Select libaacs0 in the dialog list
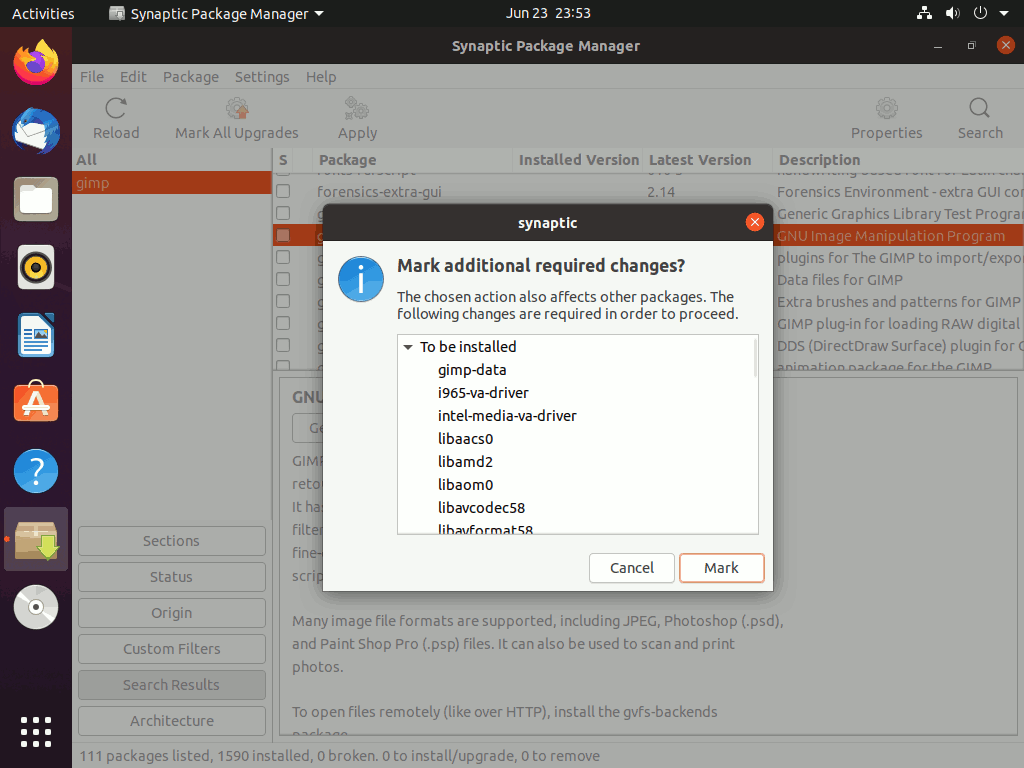The width and height of the screenshot is (1024, 768). (x=465, y=438)
